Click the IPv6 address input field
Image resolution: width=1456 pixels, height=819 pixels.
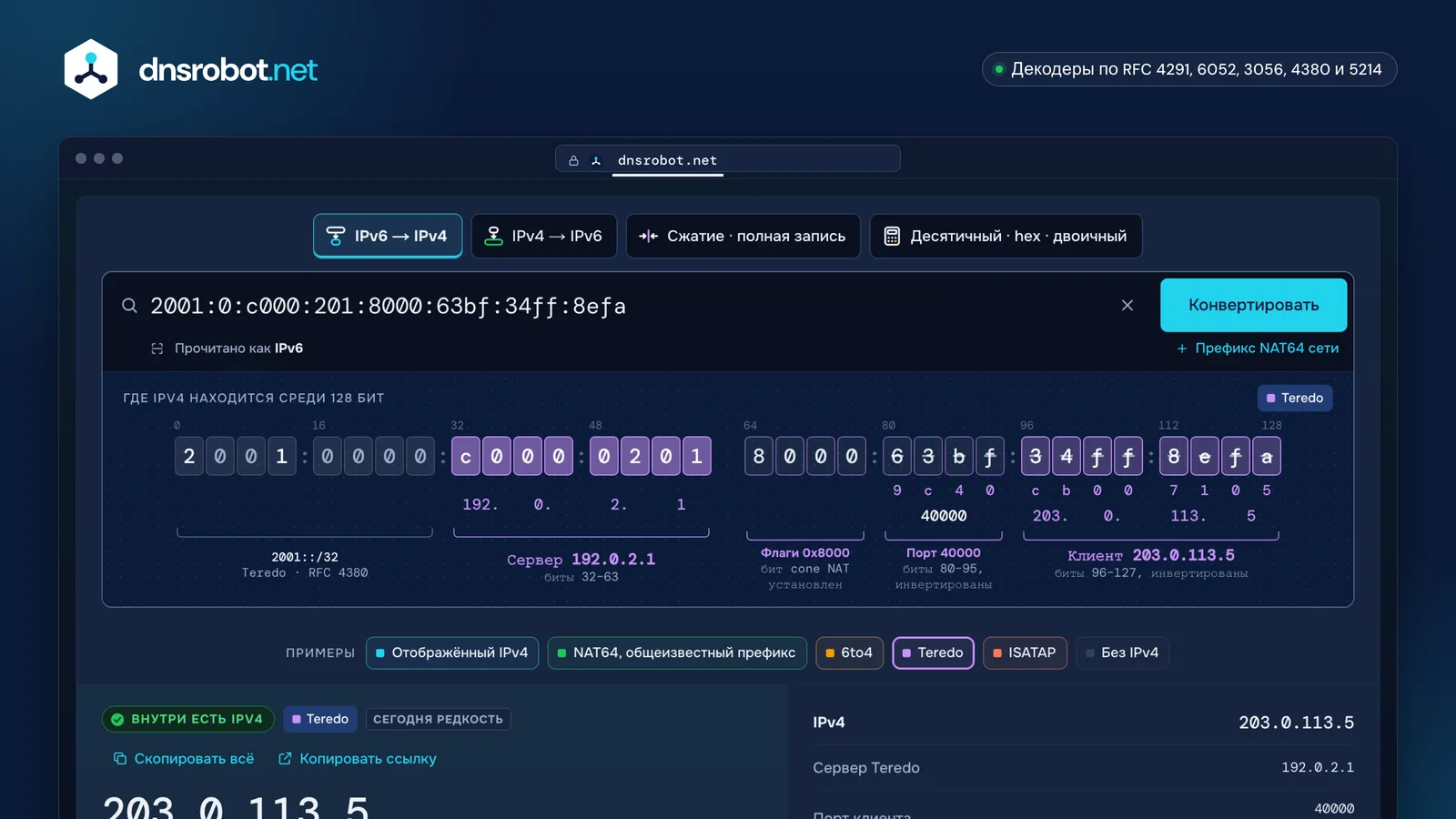click(x=628, y=306)
